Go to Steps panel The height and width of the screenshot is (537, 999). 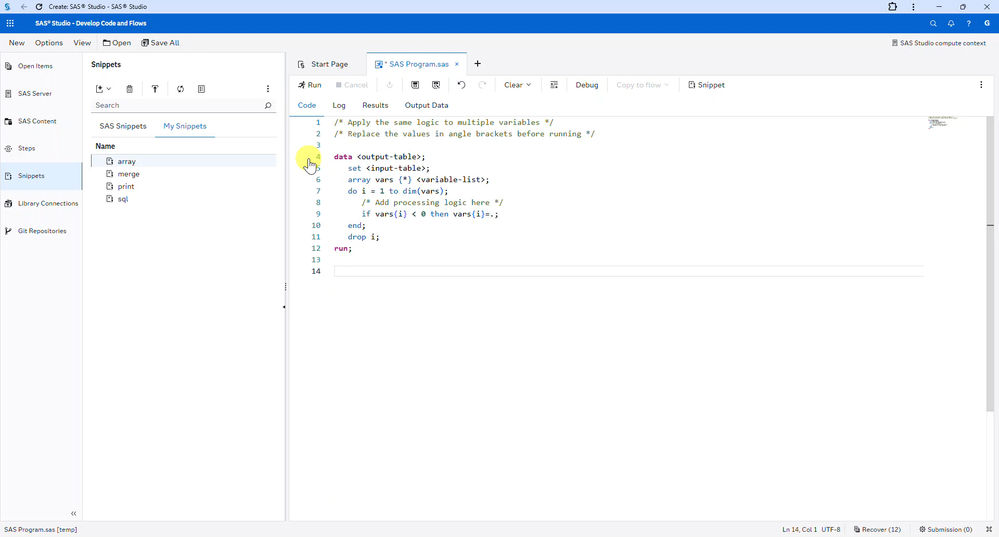[41, 148]
